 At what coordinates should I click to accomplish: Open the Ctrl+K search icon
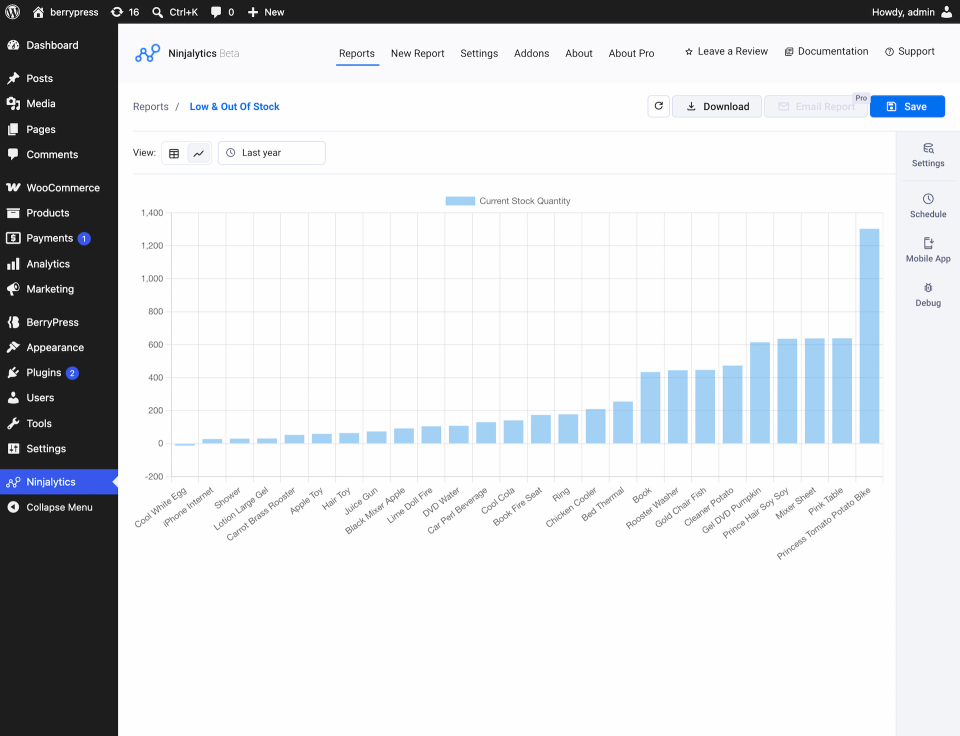click(157, 12)
